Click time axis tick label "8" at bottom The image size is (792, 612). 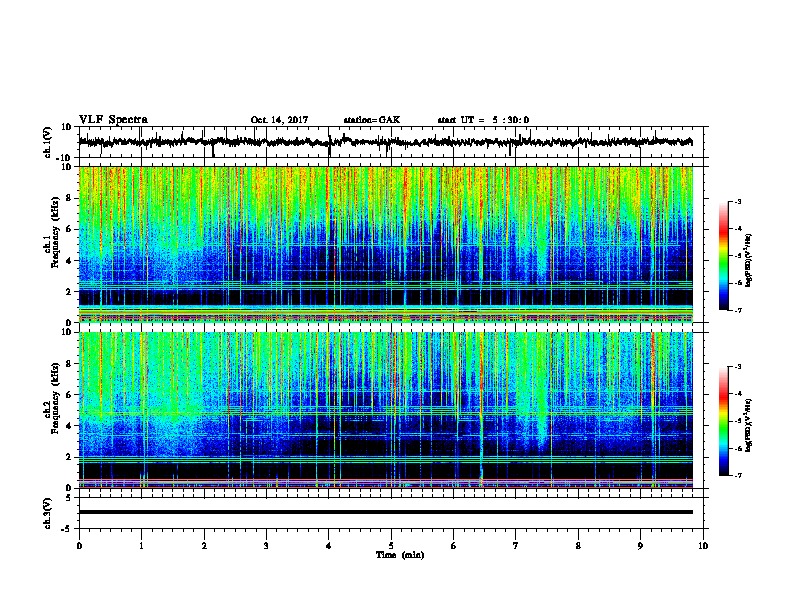point(578,546)
